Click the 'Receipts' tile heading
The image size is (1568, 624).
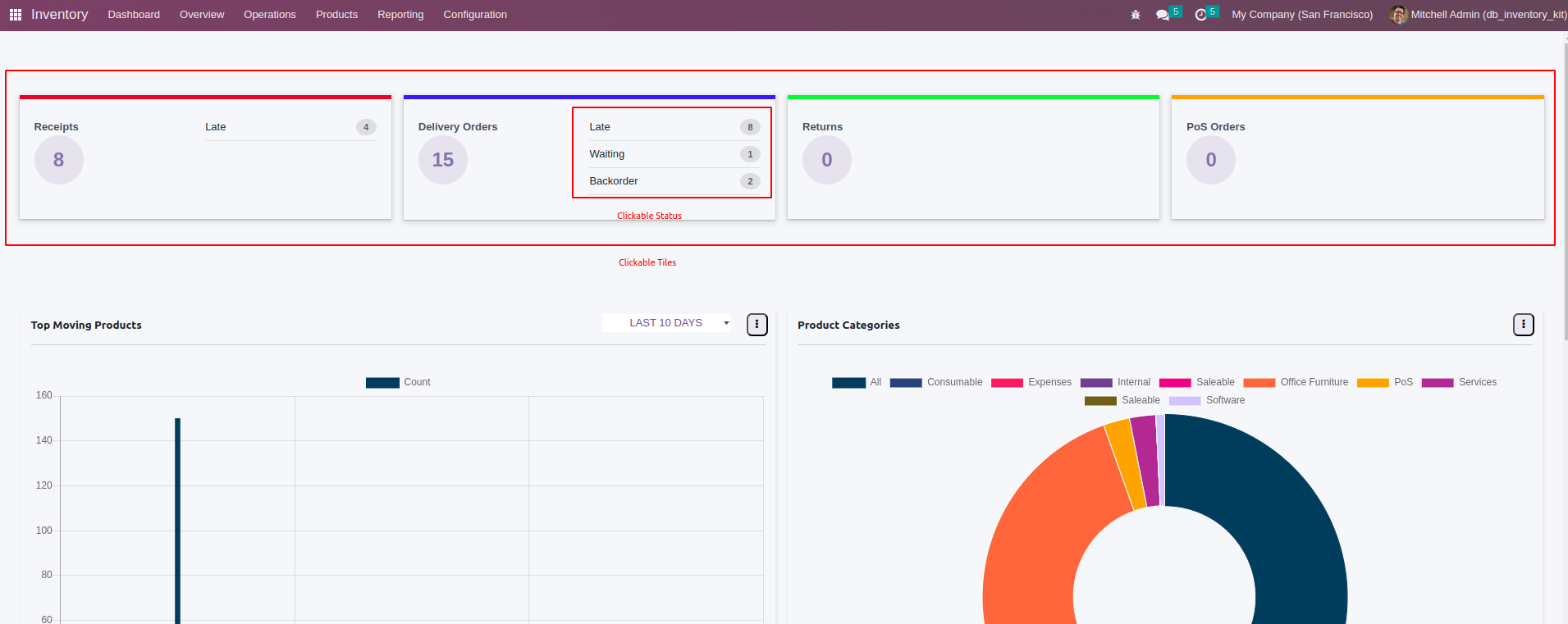click(x=57, y=127)
